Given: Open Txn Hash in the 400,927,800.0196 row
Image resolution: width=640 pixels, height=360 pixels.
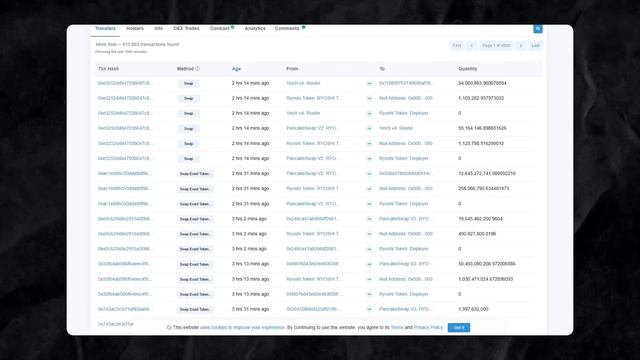Looking at the screenshot, I should pos(125,234).
